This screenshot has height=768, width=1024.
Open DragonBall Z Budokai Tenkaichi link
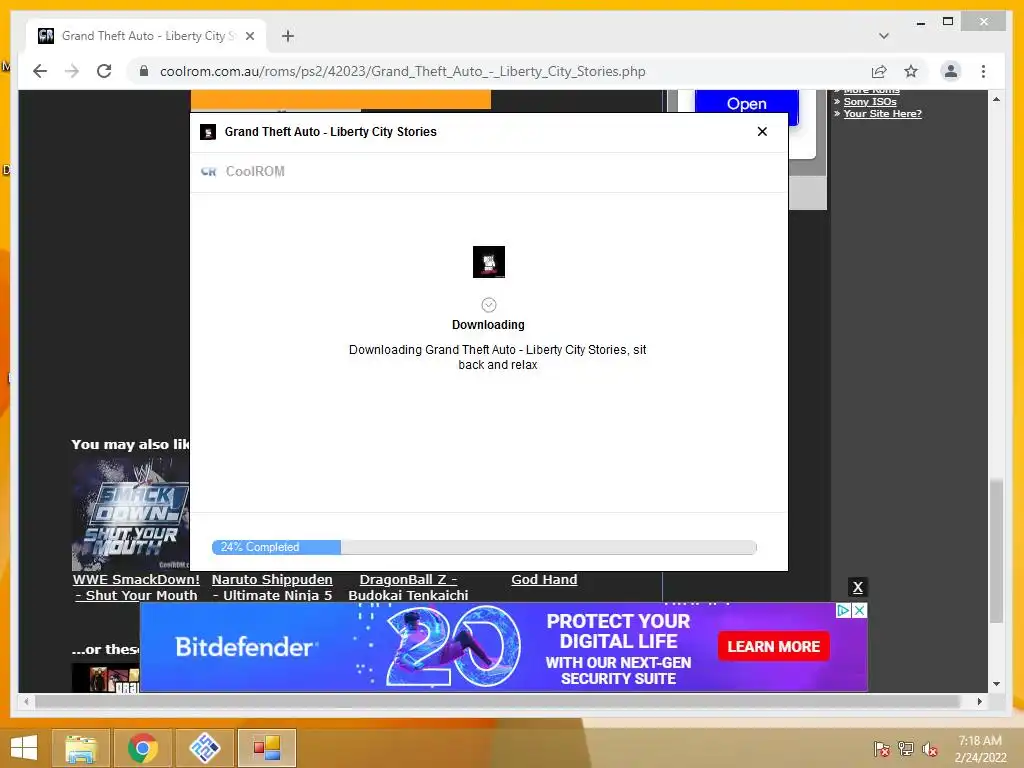pos(408,587)
